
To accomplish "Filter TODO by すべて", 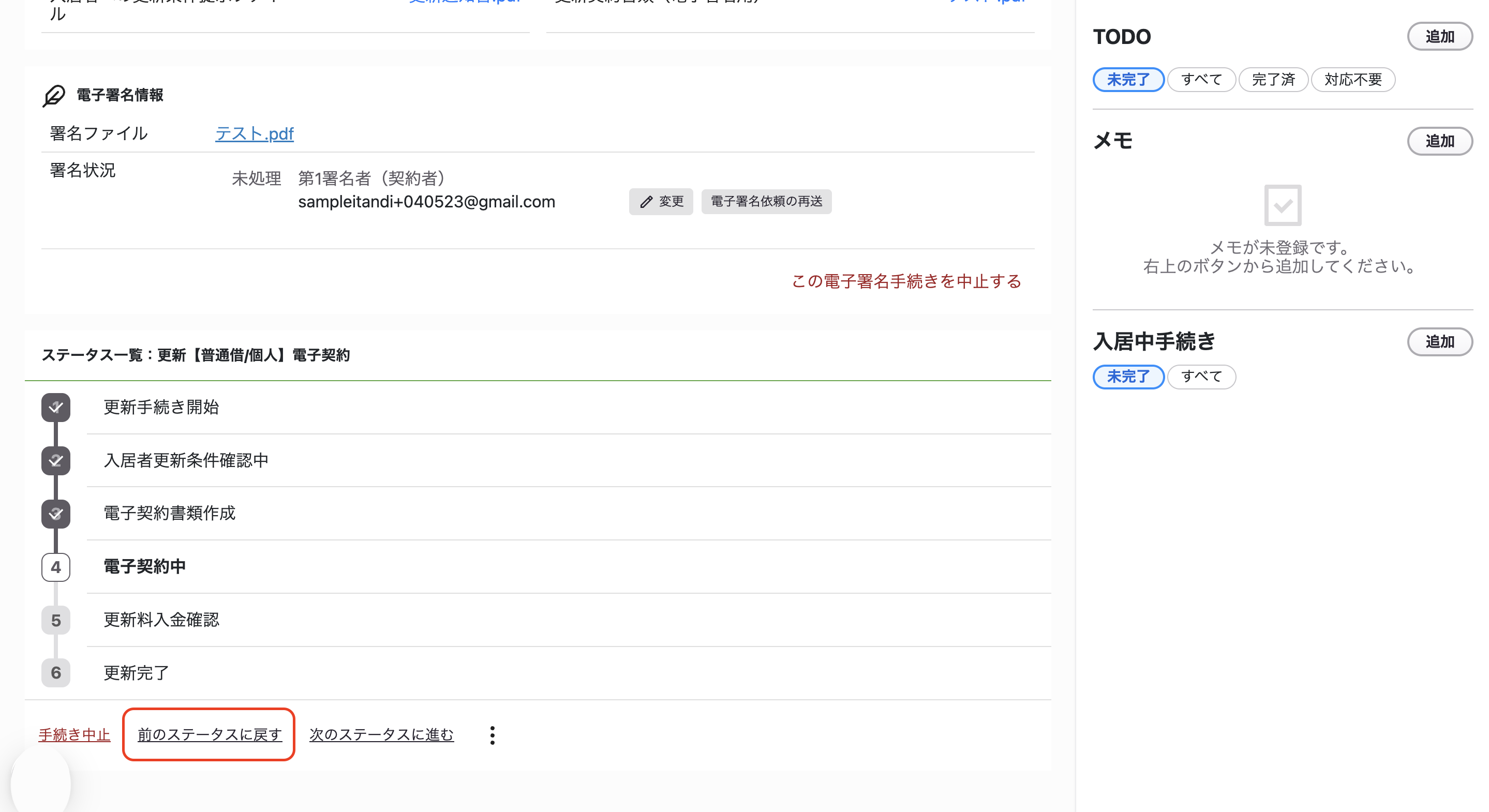I will 1202,79.
